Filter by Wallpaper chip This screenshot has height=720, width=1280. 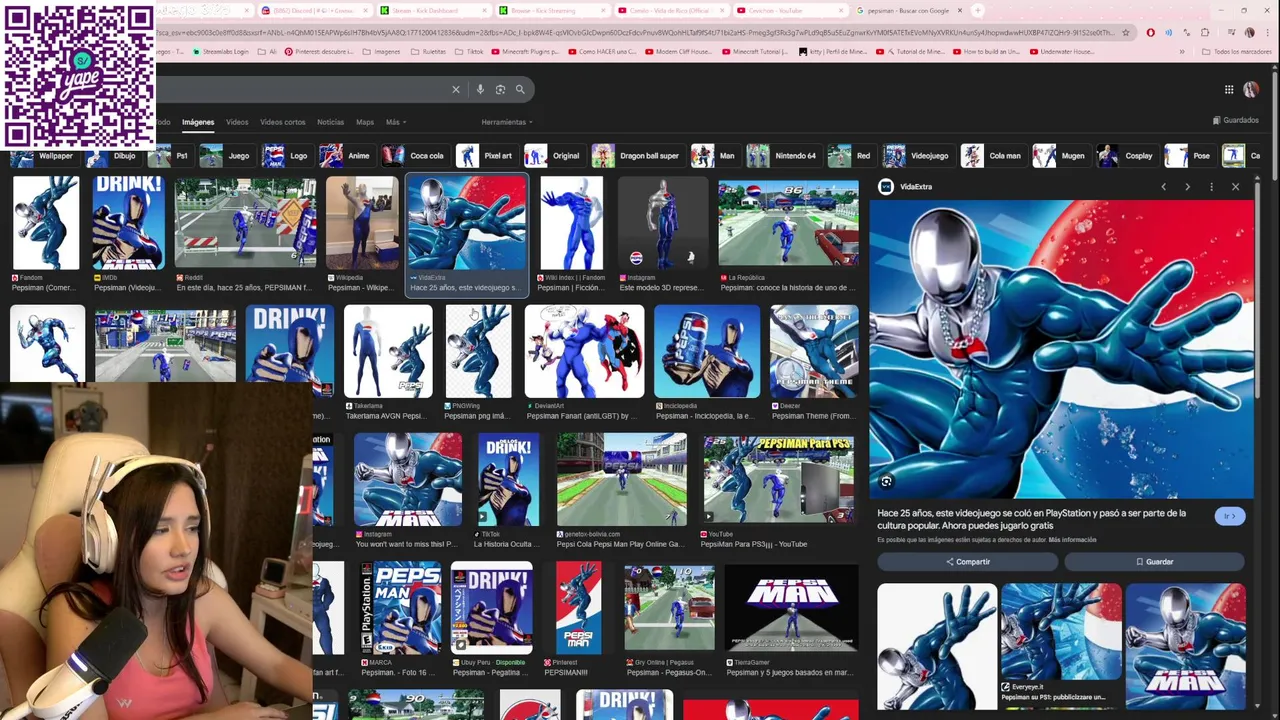(43, 156)
